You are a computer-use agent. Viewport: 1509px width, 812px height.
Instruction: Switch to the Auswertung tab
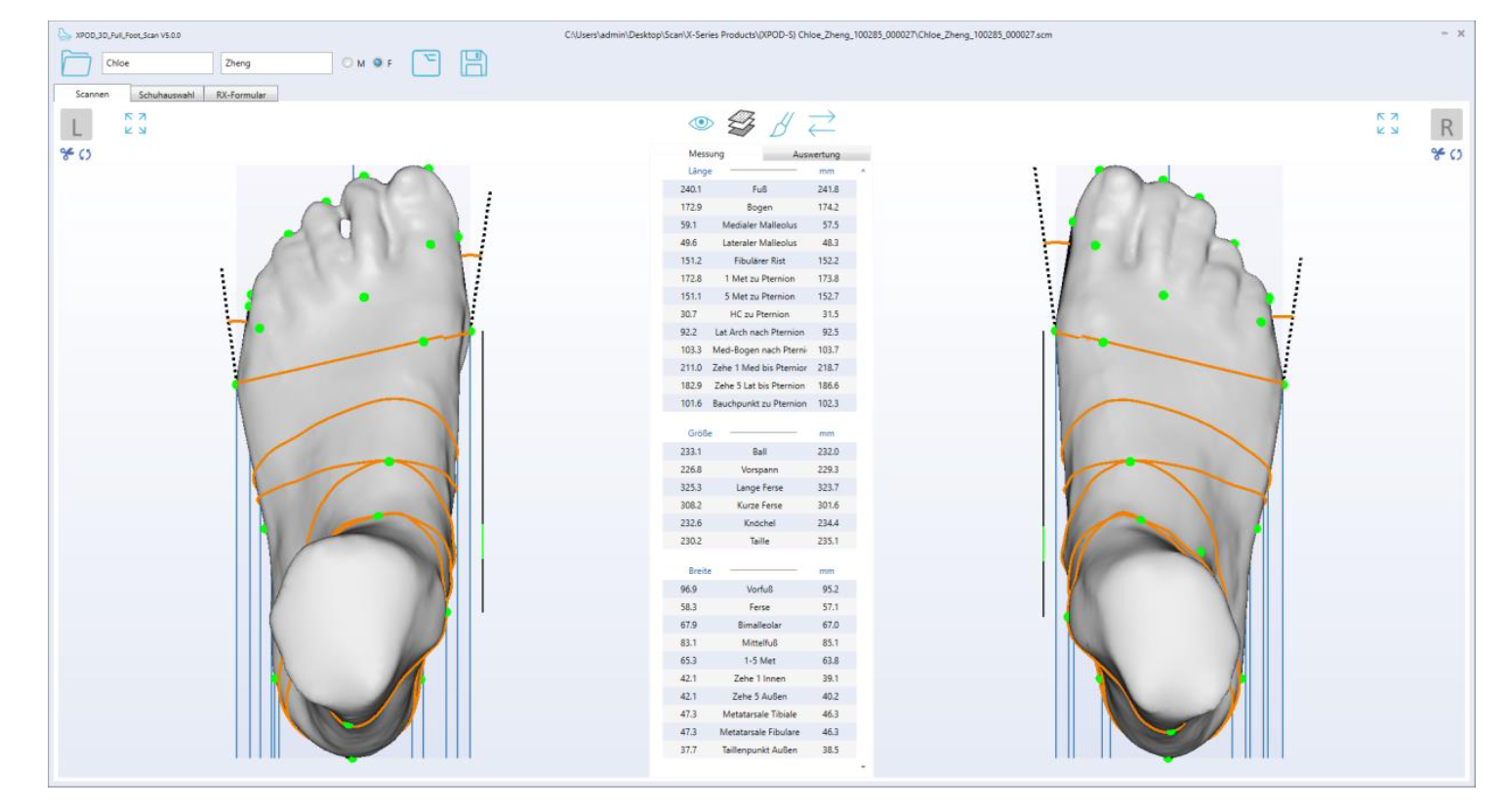[x=816, y=154]
